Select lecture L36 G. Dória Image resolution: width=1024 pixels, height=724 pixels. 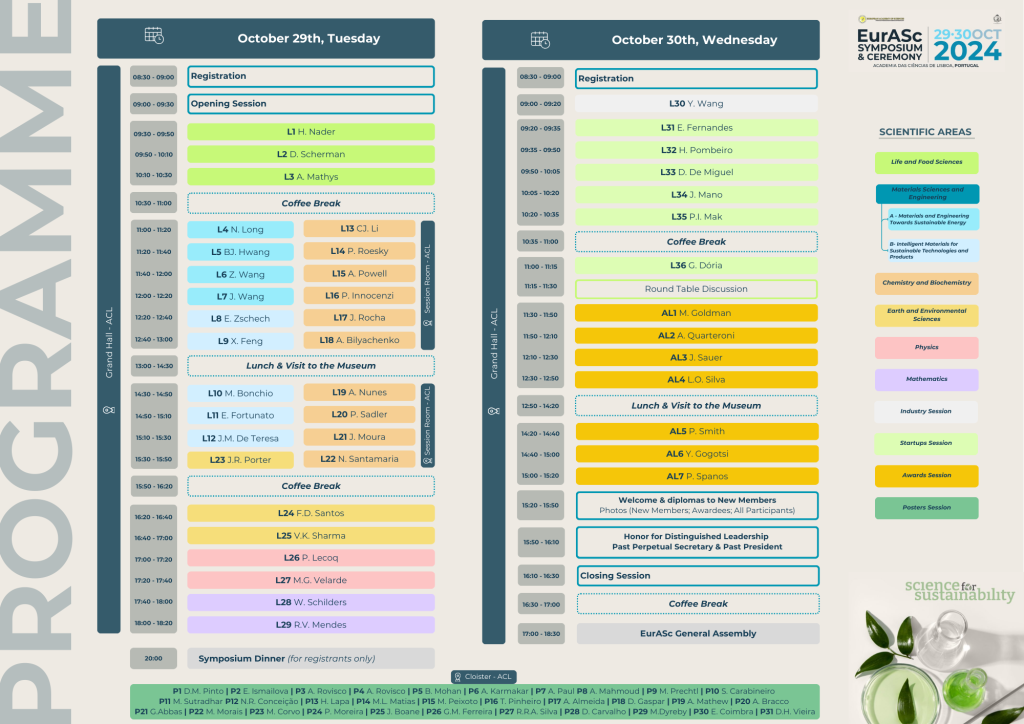point(696,265)
